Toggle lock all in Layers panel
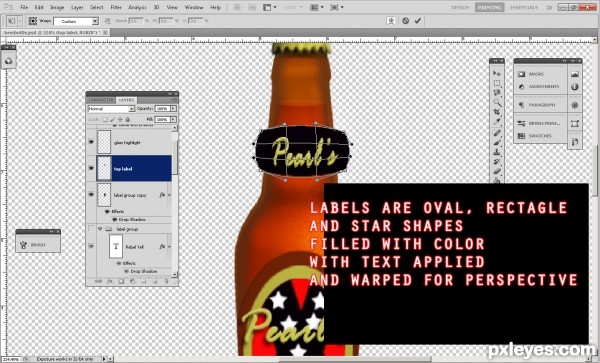Viewport: 600px width, 363px height. pos(128,120)
